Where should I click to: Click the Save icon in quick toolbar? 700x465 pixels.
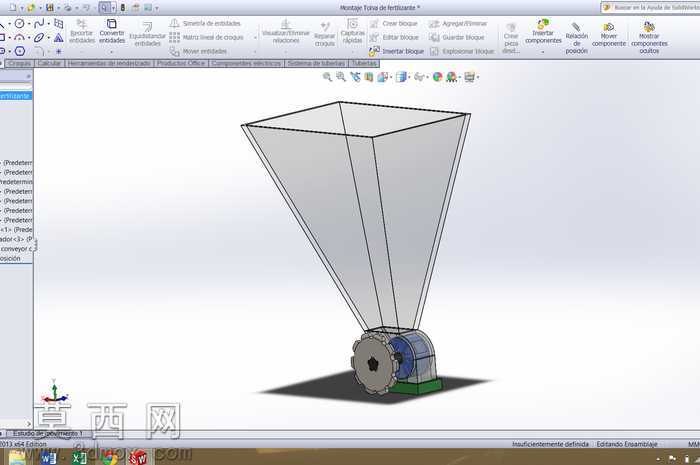(50, 8)
